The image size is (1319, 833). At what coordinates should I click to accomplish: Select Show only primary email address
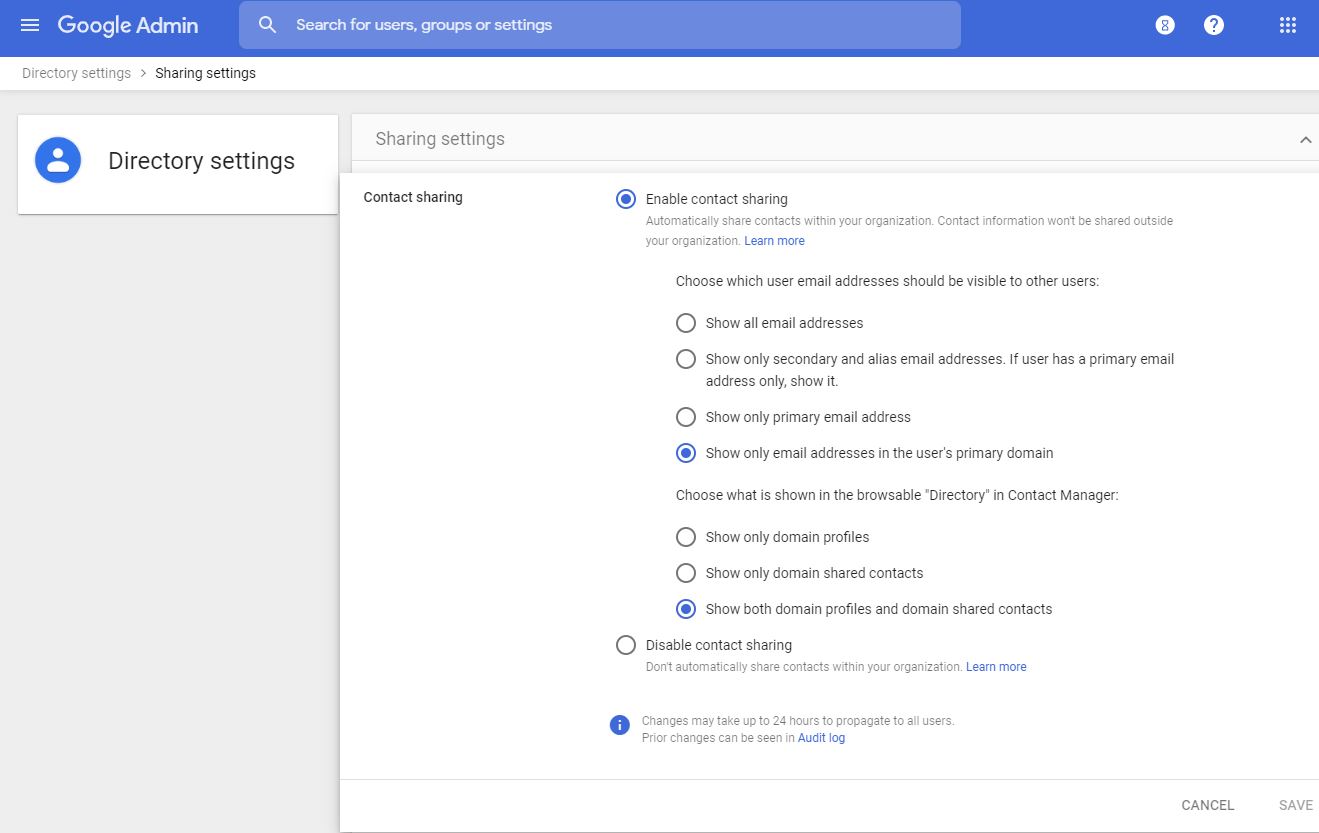(686, 417)
